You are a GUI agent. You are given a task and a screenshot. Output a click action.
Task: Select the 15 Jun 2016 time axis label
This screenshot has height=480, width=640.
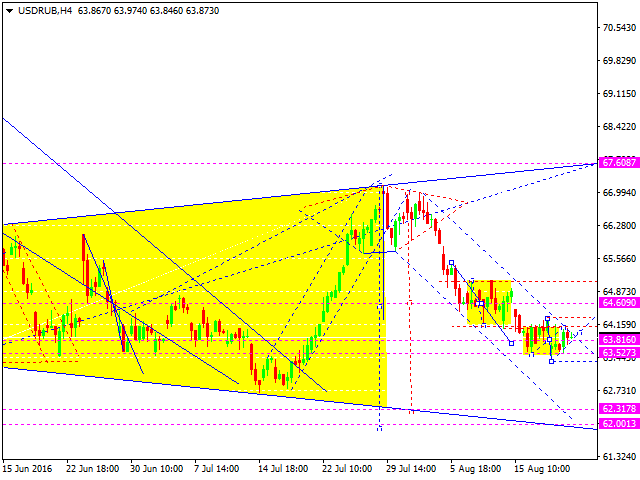point(27,469)
